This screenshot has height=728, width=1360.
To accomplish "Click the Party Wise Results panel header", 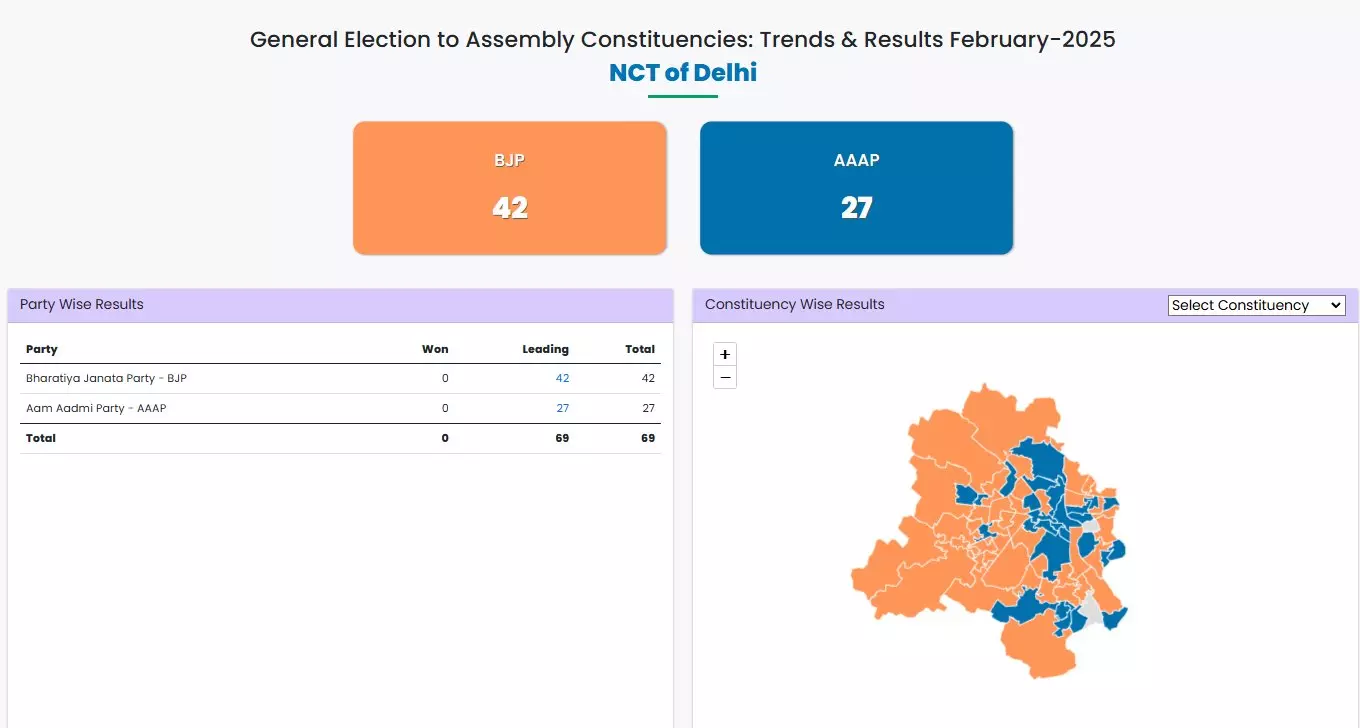I will 82,304.
